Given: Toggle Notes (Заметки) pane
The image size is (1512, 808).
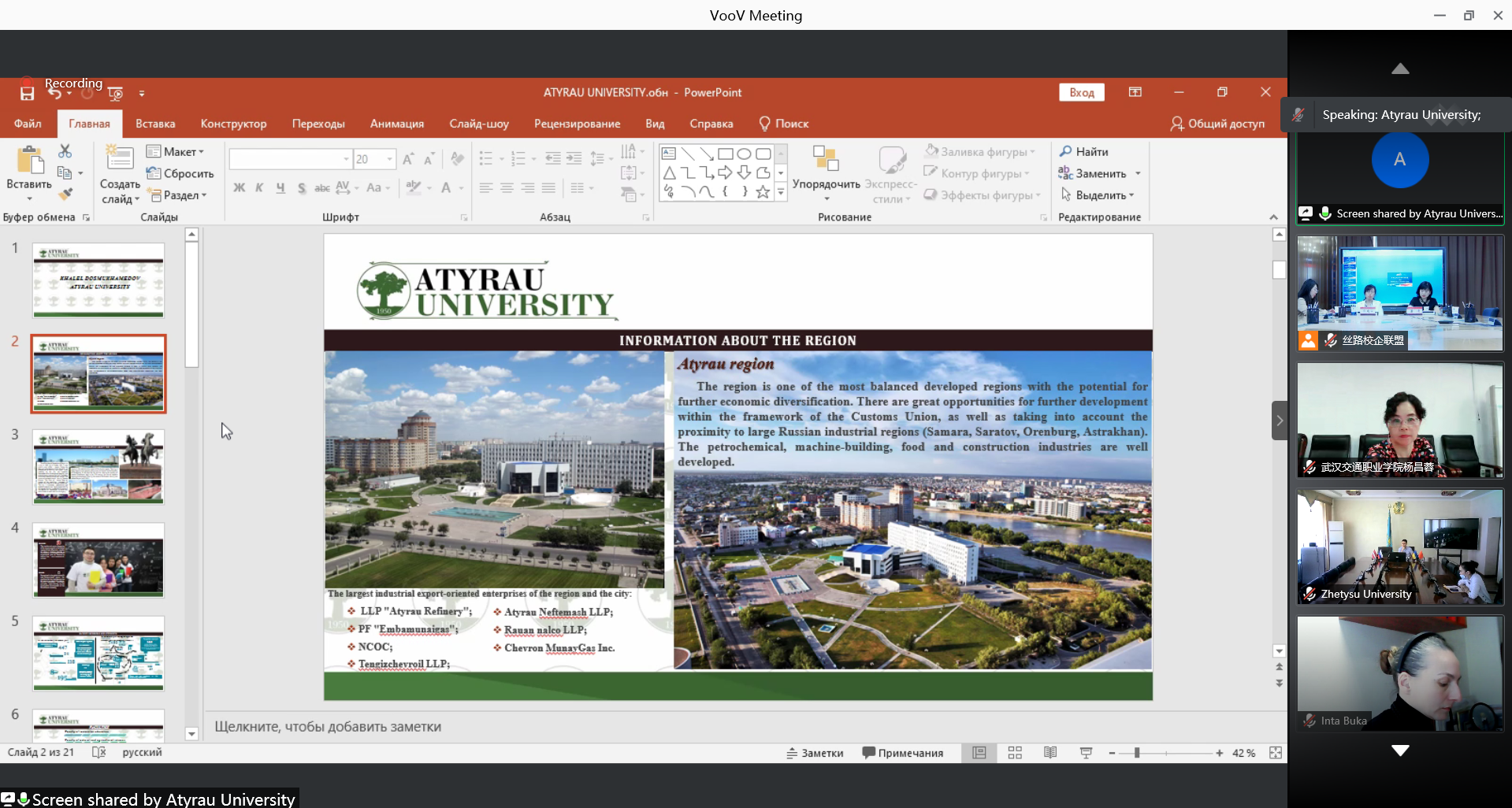Looking at the screenshot, I should [x=815, y=753].
